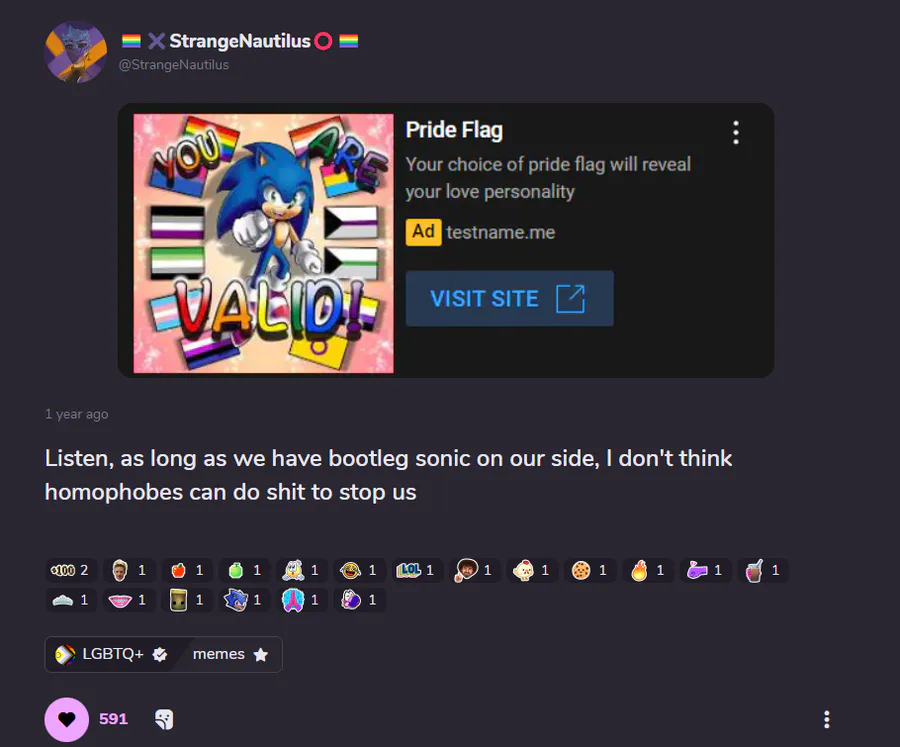Click the tiara crown reaction sticker
The height and width of the screenshot is (747, 900).
71,600
